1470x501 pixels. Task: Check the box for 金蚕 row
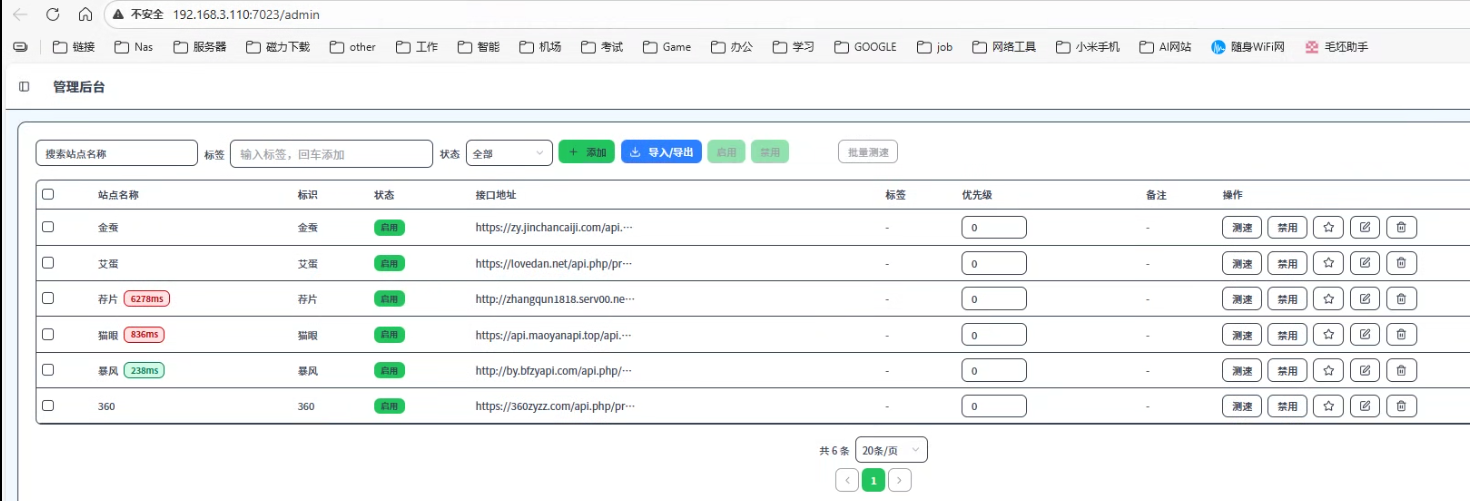pyautogui.click(x=48, y=227)
